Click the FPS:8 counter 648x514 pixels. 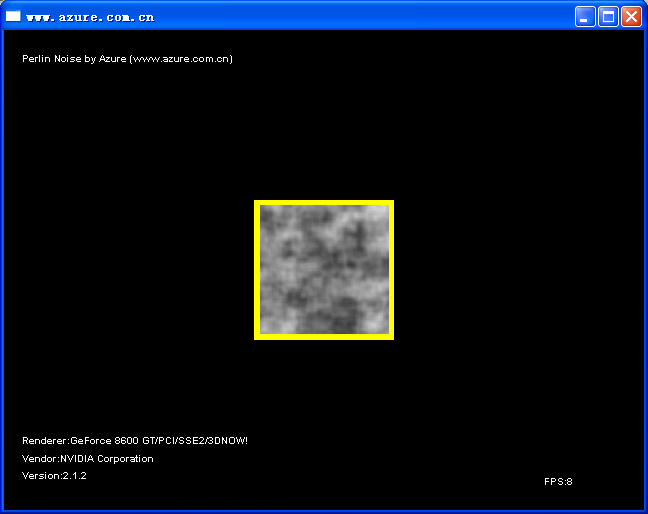tap(558, 481)
